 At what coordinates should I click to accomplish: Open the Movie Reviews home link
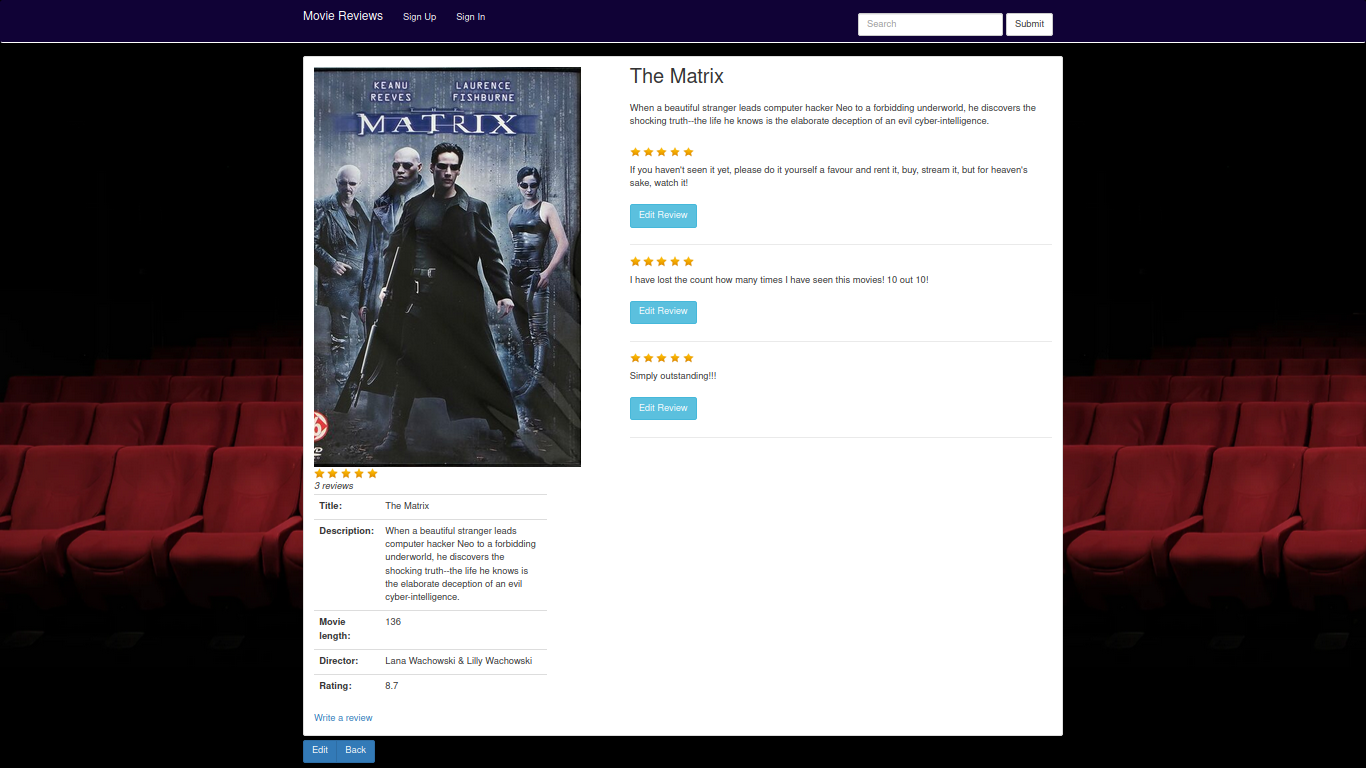click(343, 16)
